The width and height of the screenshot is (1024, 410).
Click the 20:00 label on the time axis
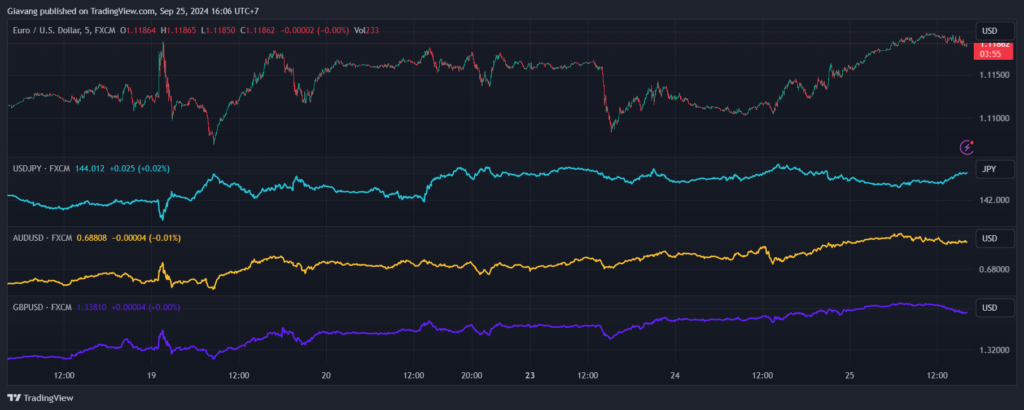(x=472, y=376)
